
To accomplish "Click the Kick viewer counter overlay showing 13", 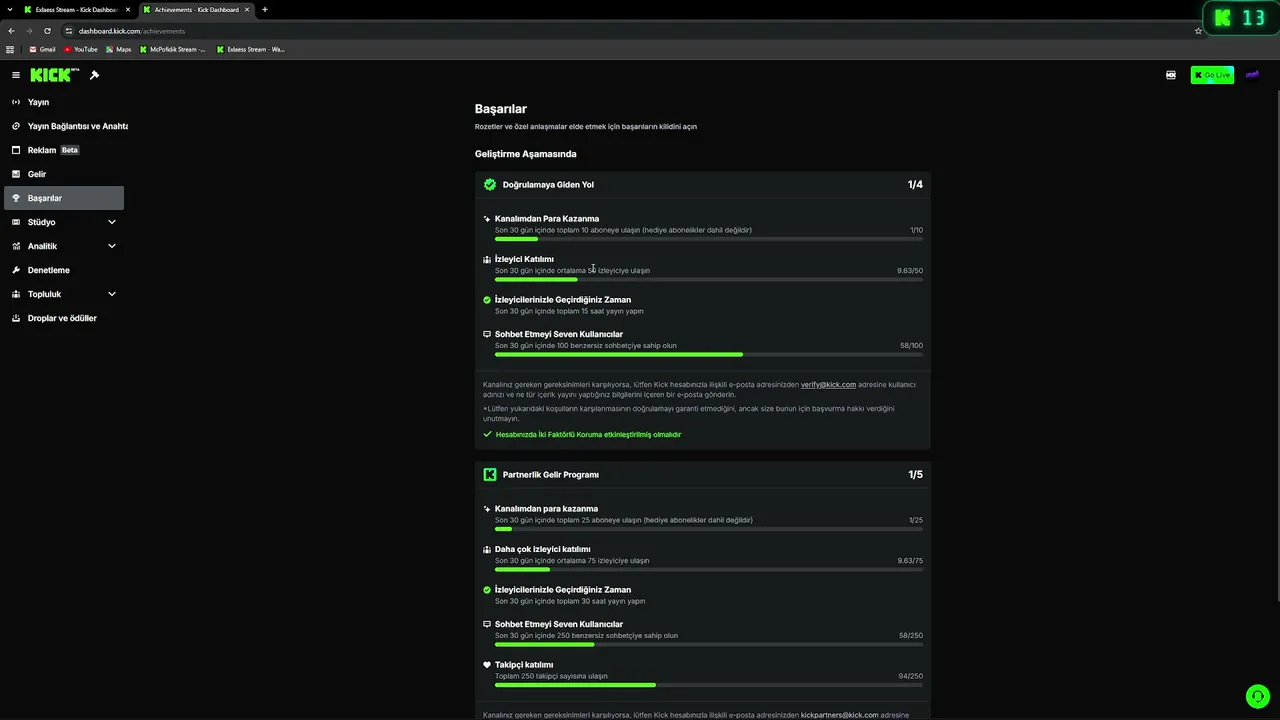I will point(1239,18).
